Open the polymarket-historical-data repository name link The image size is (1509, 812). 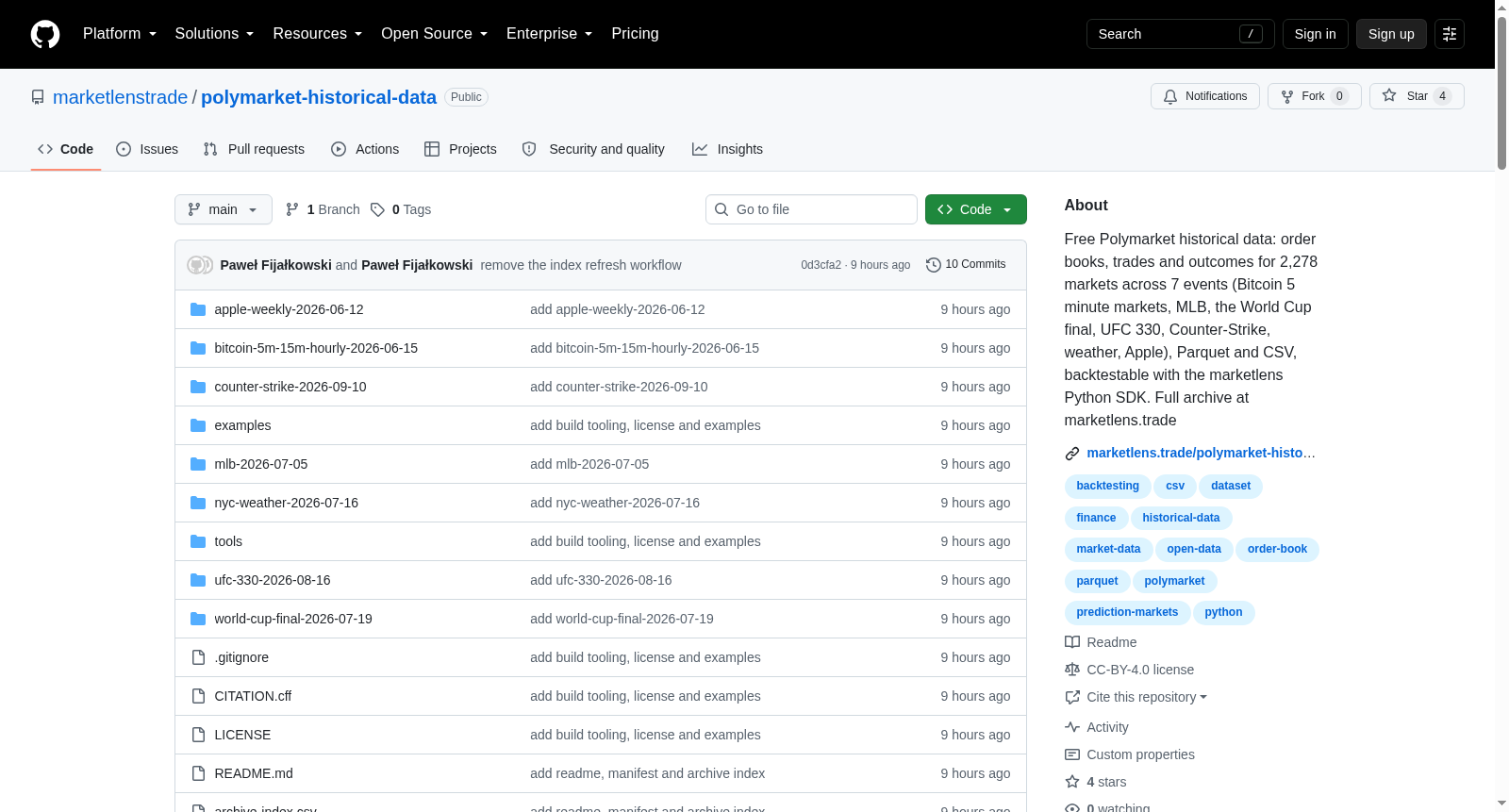pos(319,97)
